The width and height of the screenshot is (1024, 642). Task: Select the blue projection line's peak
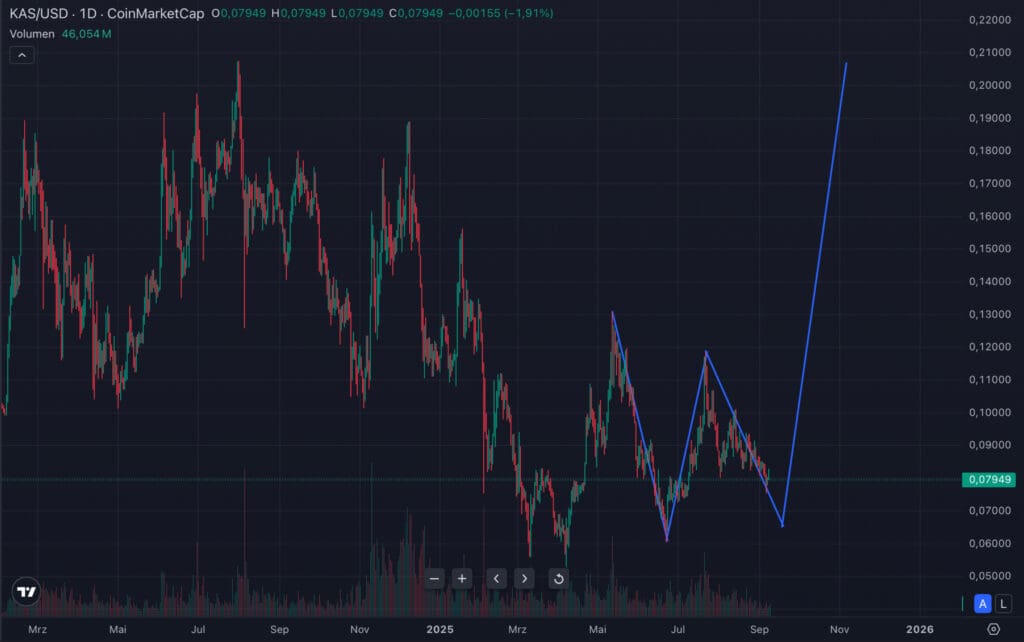(846, 64)
